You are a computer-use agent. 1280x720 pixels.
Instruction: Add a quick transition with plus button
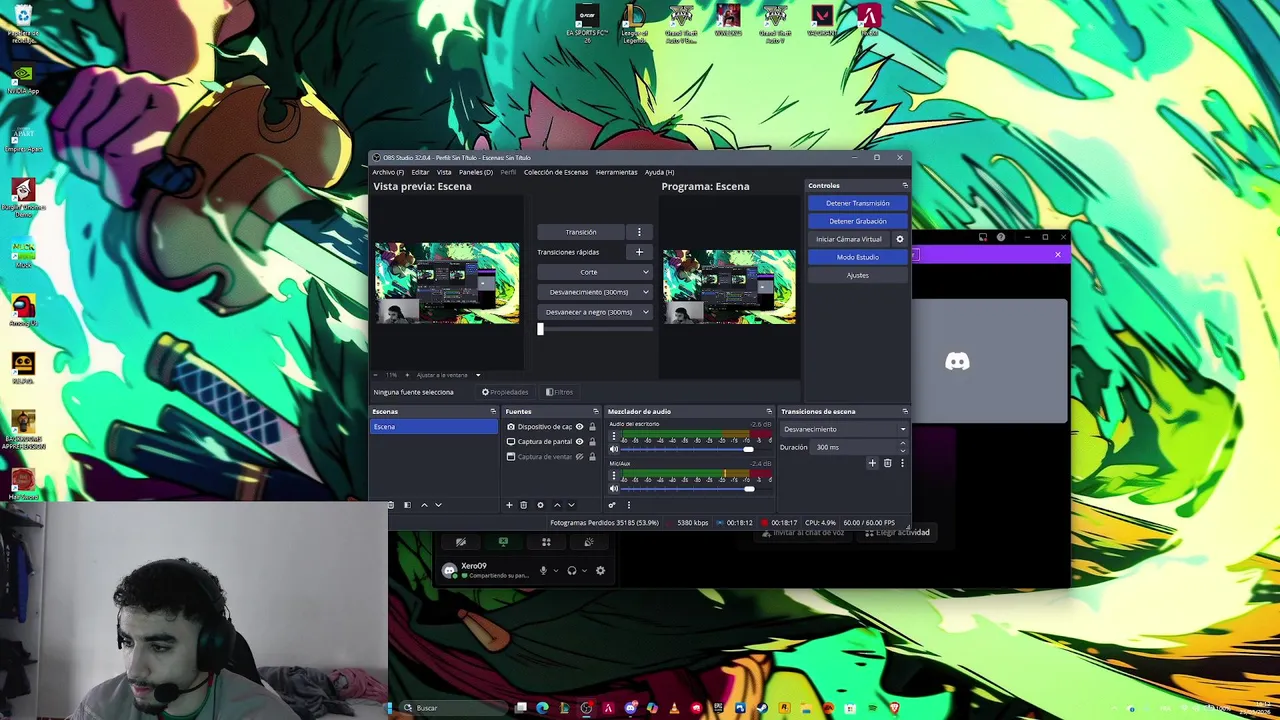click(x=639, y=252)
